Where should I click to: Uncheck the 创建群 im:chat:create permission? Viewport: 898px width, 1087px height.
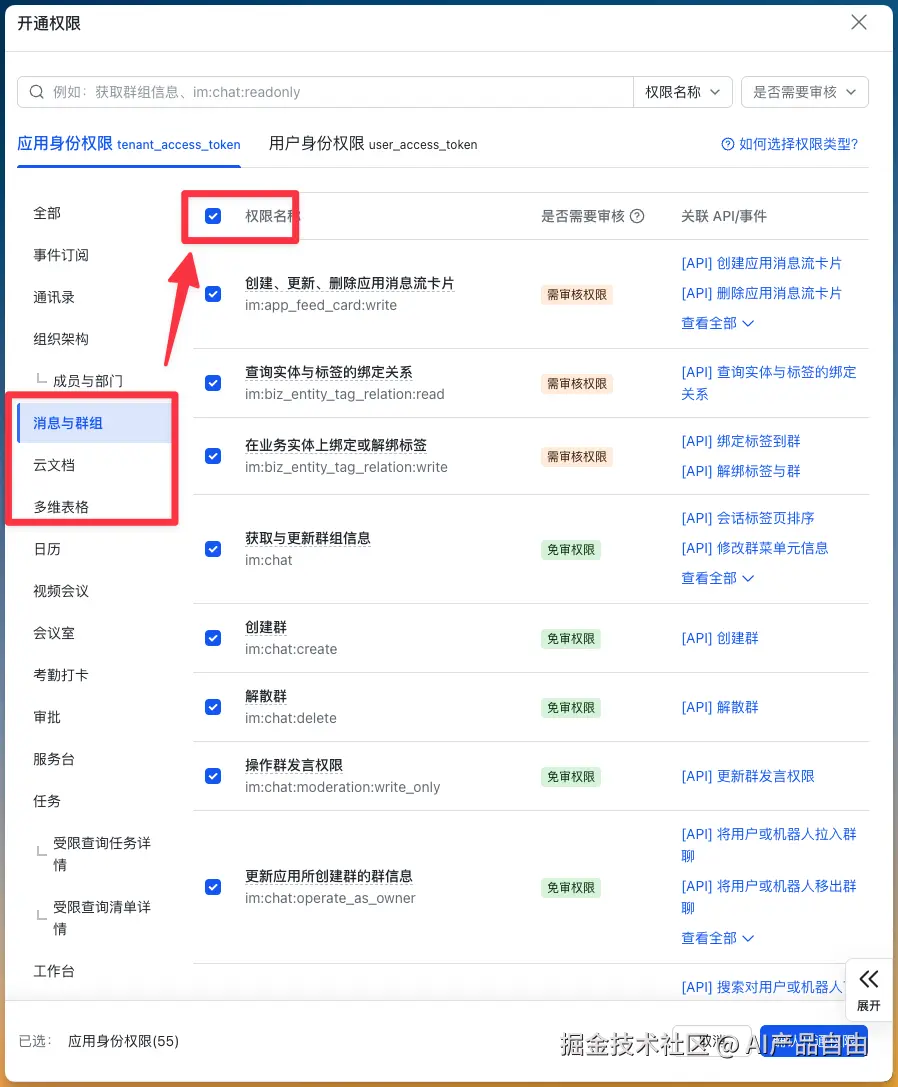(x=213, y=638)
